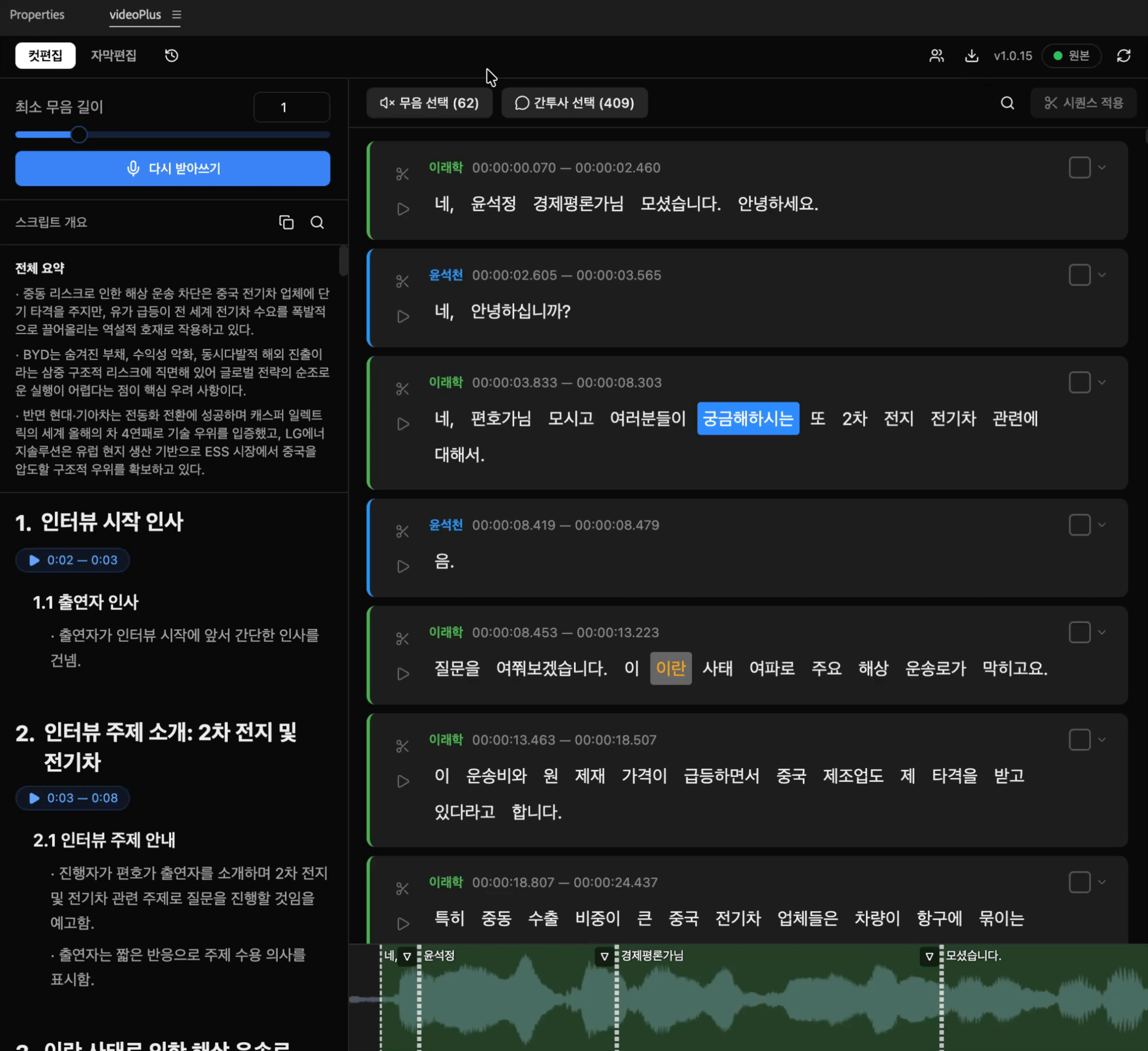Click 시퀀스 적용 button
The width and height of the screenshot is (1148, 1051).
point(1083,103)
